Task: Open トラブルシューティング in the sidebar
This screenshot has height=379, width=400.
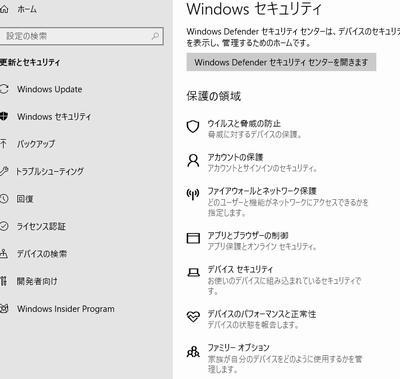Action: (50, 171)
